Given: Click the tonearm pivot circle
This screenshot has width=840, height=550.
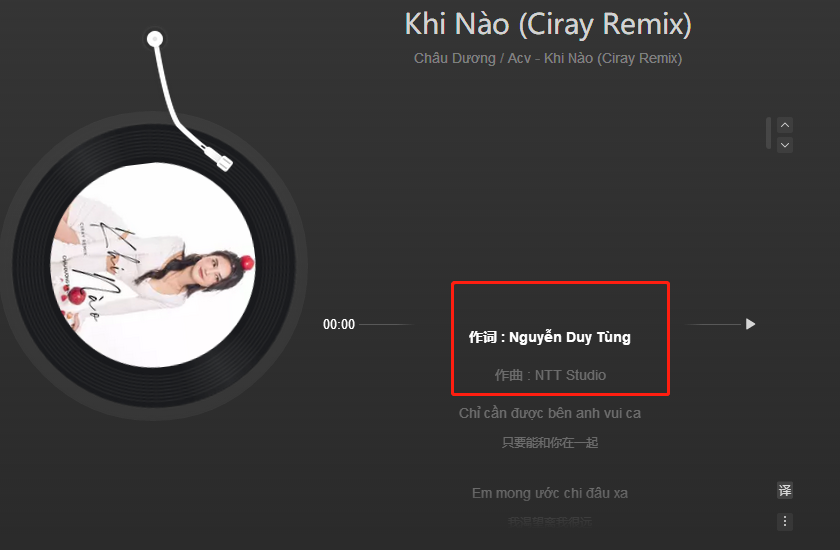Looking at the screenshot, I should [155, 39].
